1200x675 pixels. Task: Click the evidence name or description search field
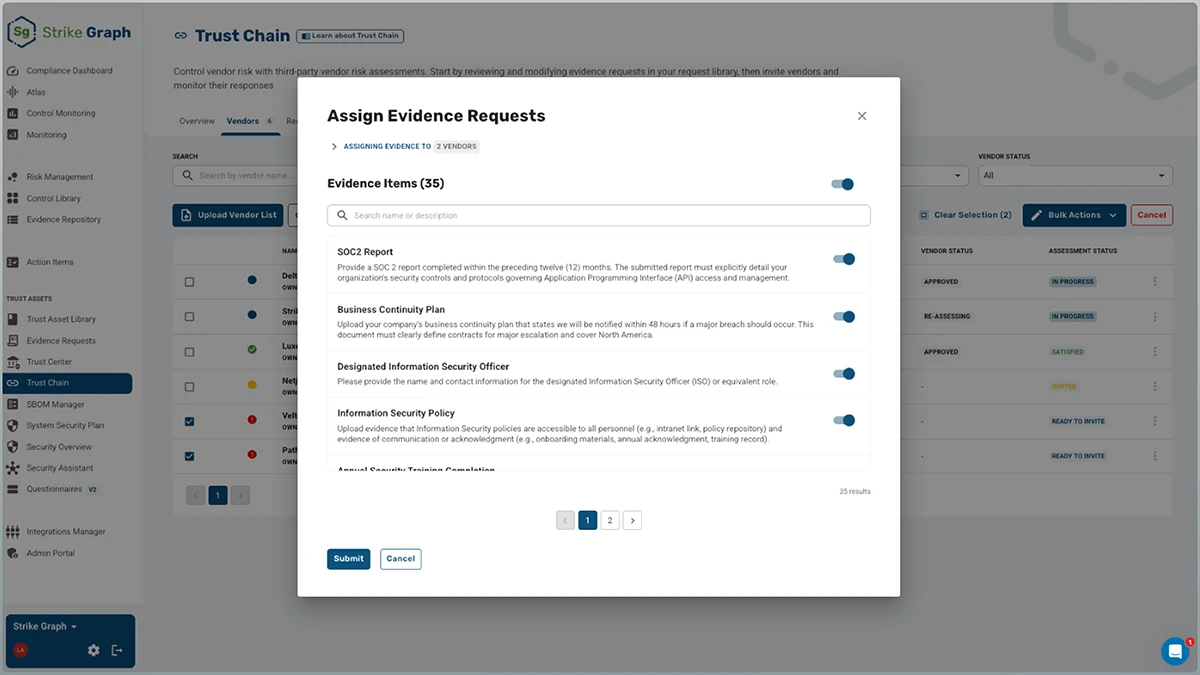[x=599, y=215]
